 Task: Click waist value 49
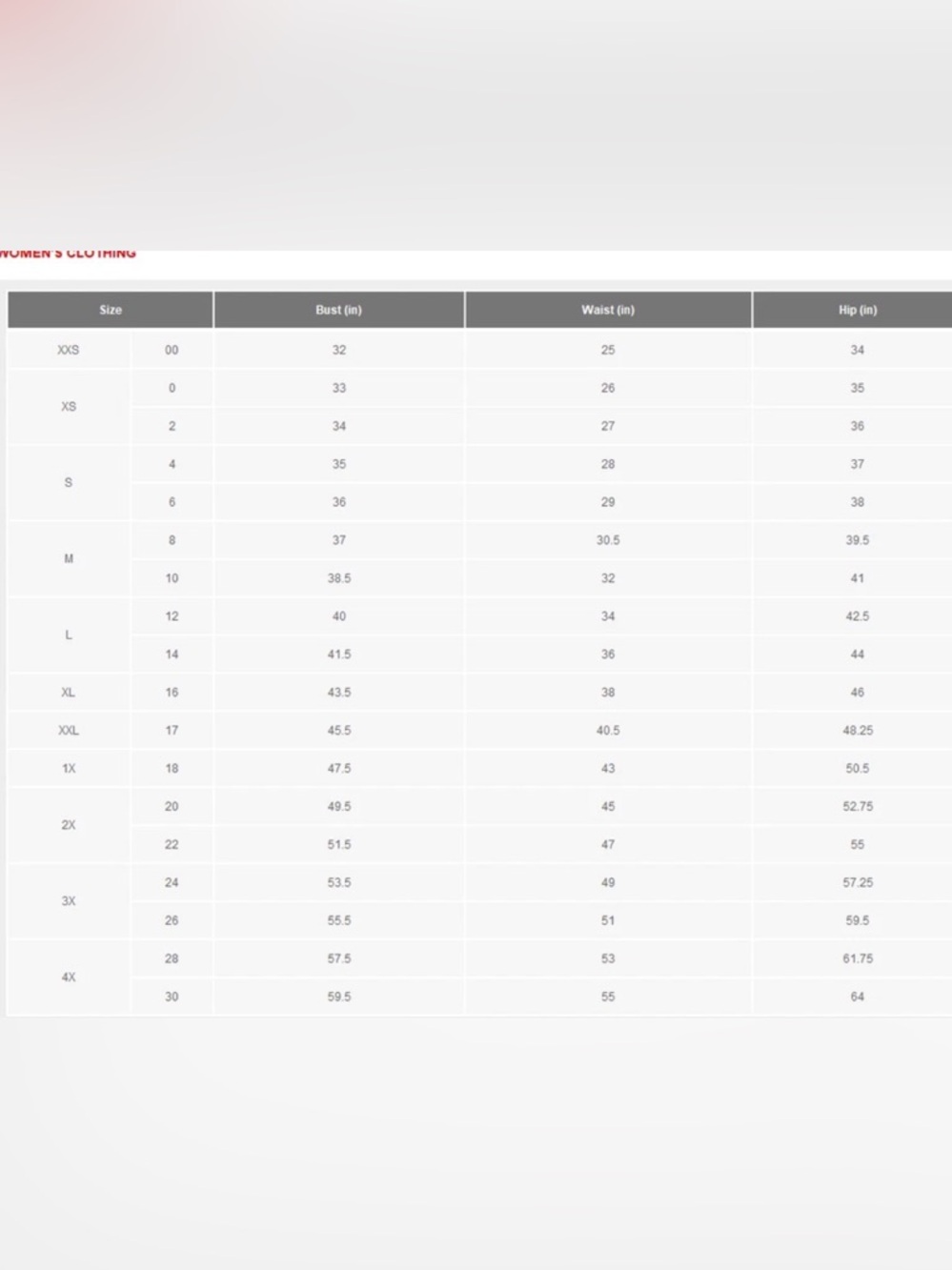608,882
